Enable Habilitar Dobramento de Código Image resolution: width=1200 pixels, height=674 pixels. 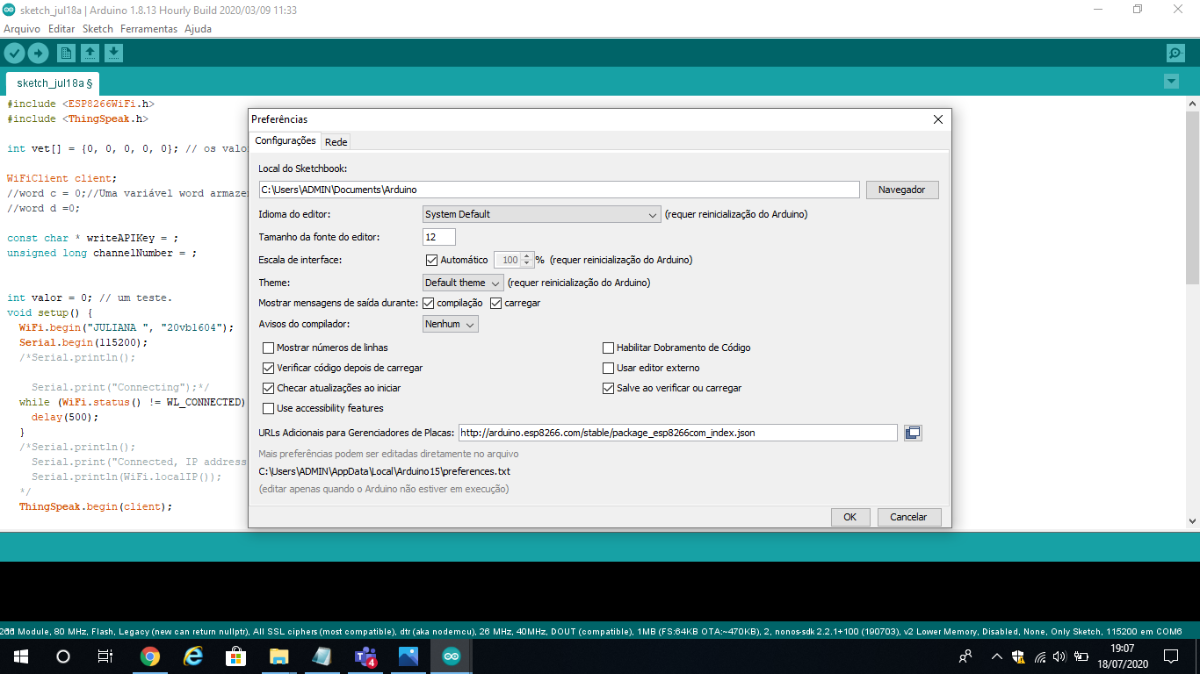click(608, 348)
